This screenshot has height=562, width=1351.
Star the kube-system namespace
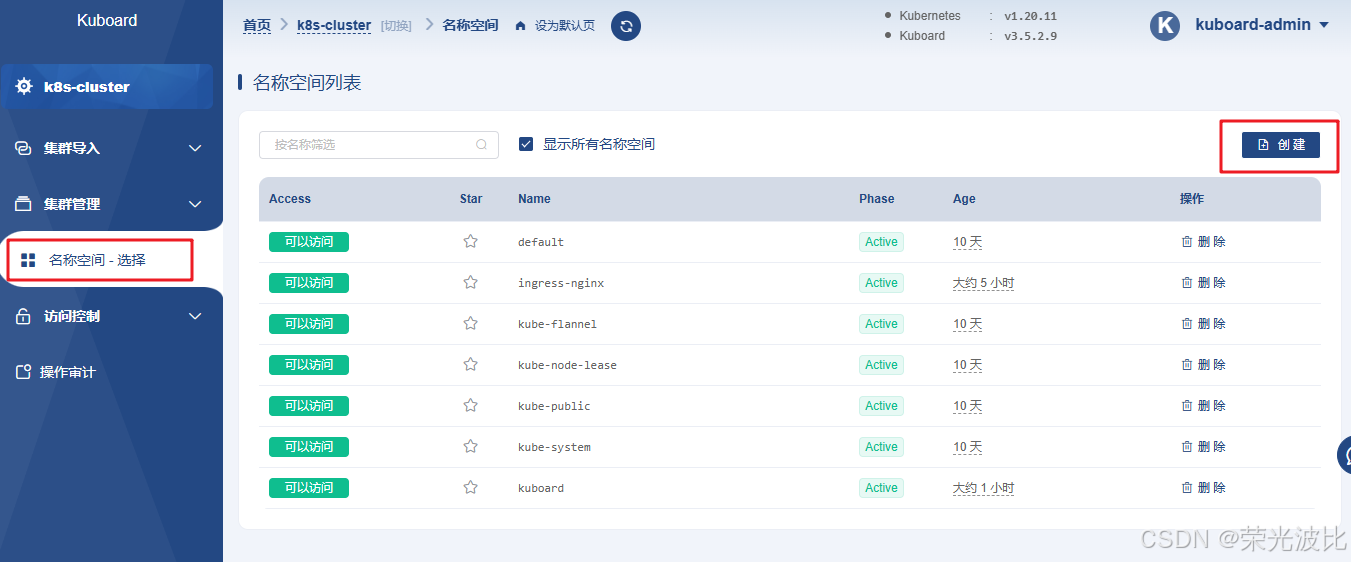point(470,447)
